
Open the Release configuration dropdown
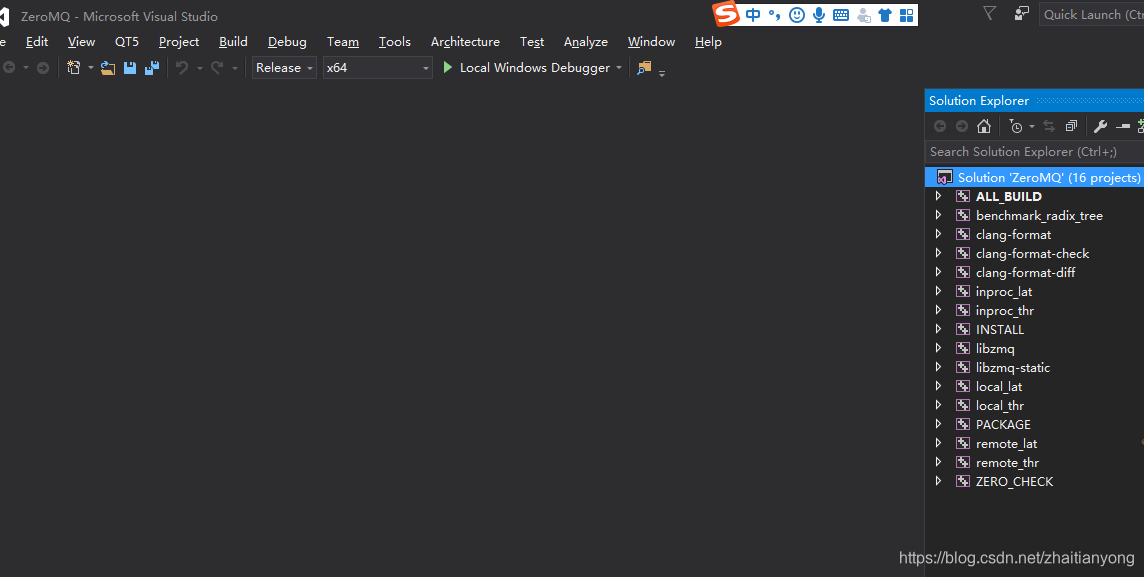click(x=284, y=68)
